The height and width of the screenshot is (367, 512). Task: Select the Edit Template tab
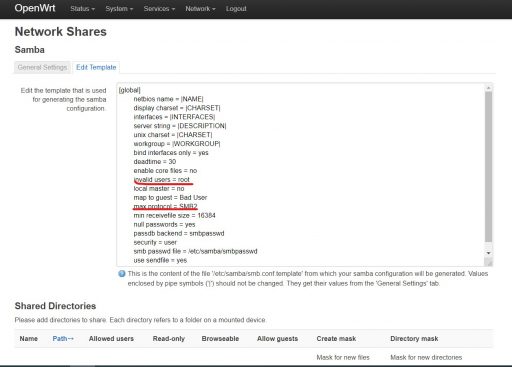click(x=96, y=67)
